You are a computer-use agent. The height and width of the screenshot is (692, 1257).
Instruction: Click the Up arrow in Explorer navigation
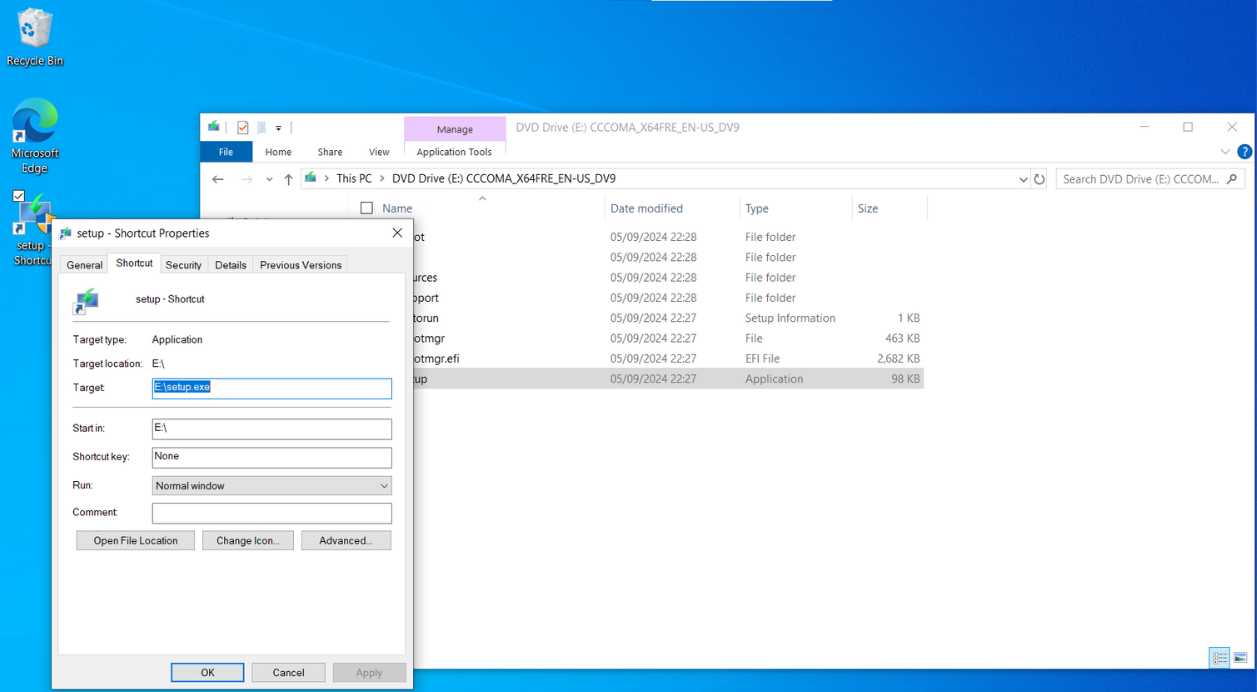coord(289,179)
